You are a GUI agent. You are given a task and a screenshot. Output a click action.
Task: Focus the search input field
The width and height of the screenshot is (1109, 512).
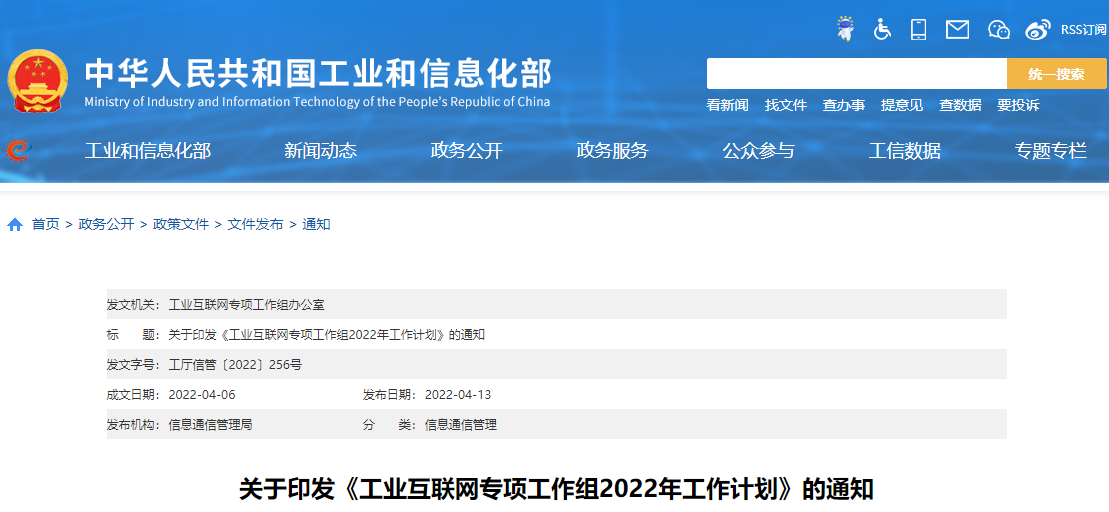[856, 74]
